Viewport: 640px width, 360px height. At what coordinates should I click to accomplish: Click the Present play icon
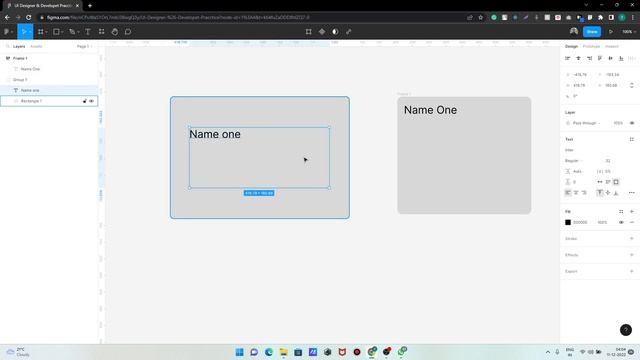click(611, 31)
